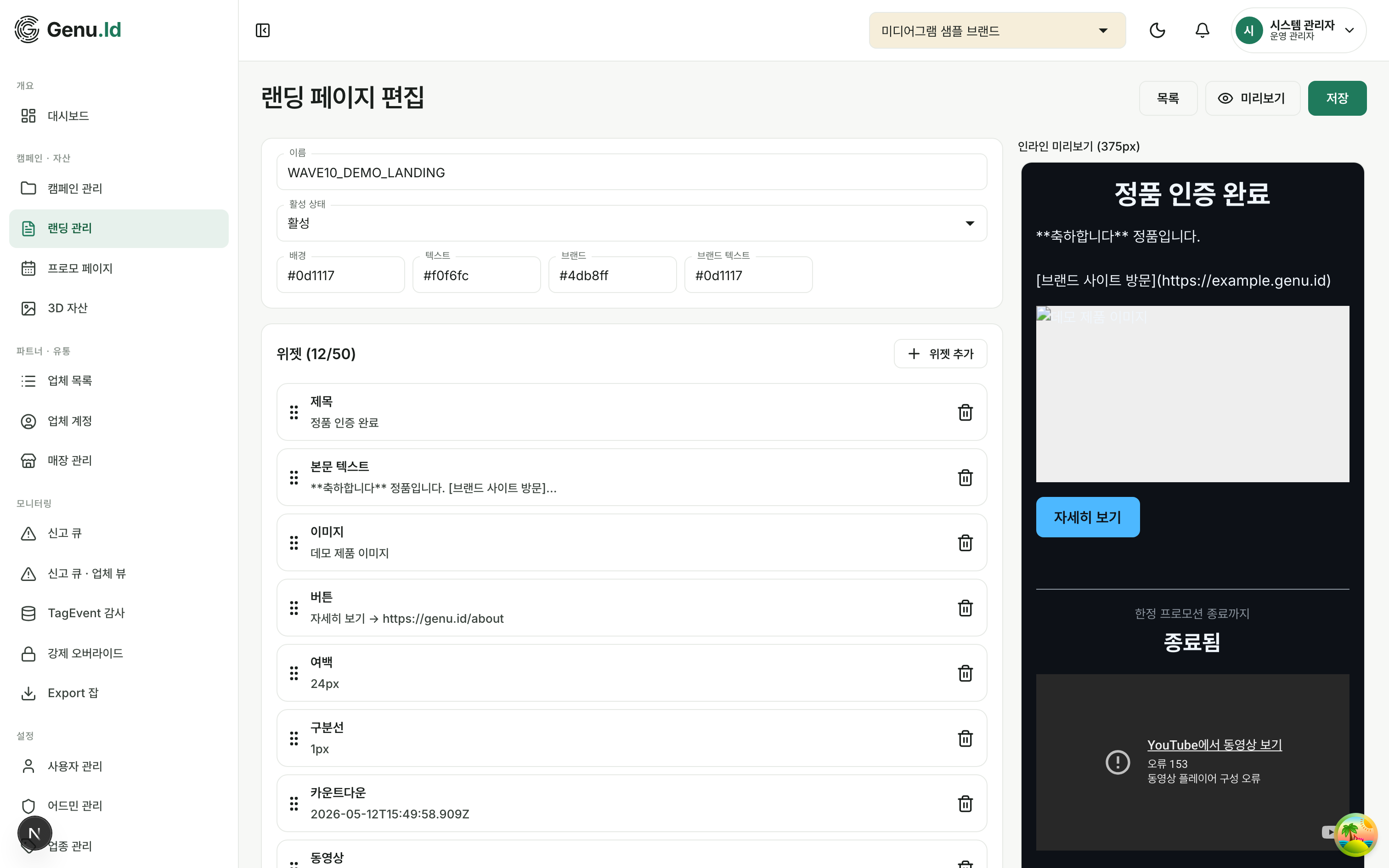Expand the 이미지 widget card
This screenshot has height=868, width=1389.
pyautogui.click(x=632, y=542)
